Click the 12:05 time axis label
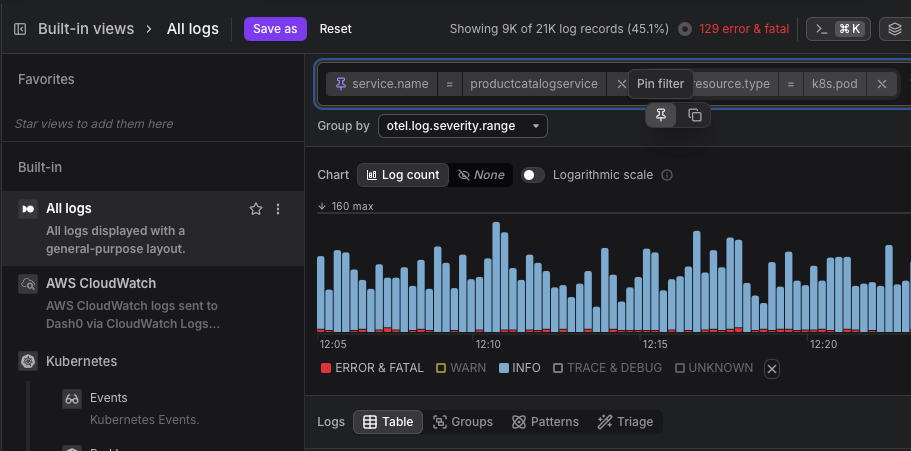The image size is (911, 451). click(x=333, y=345)
